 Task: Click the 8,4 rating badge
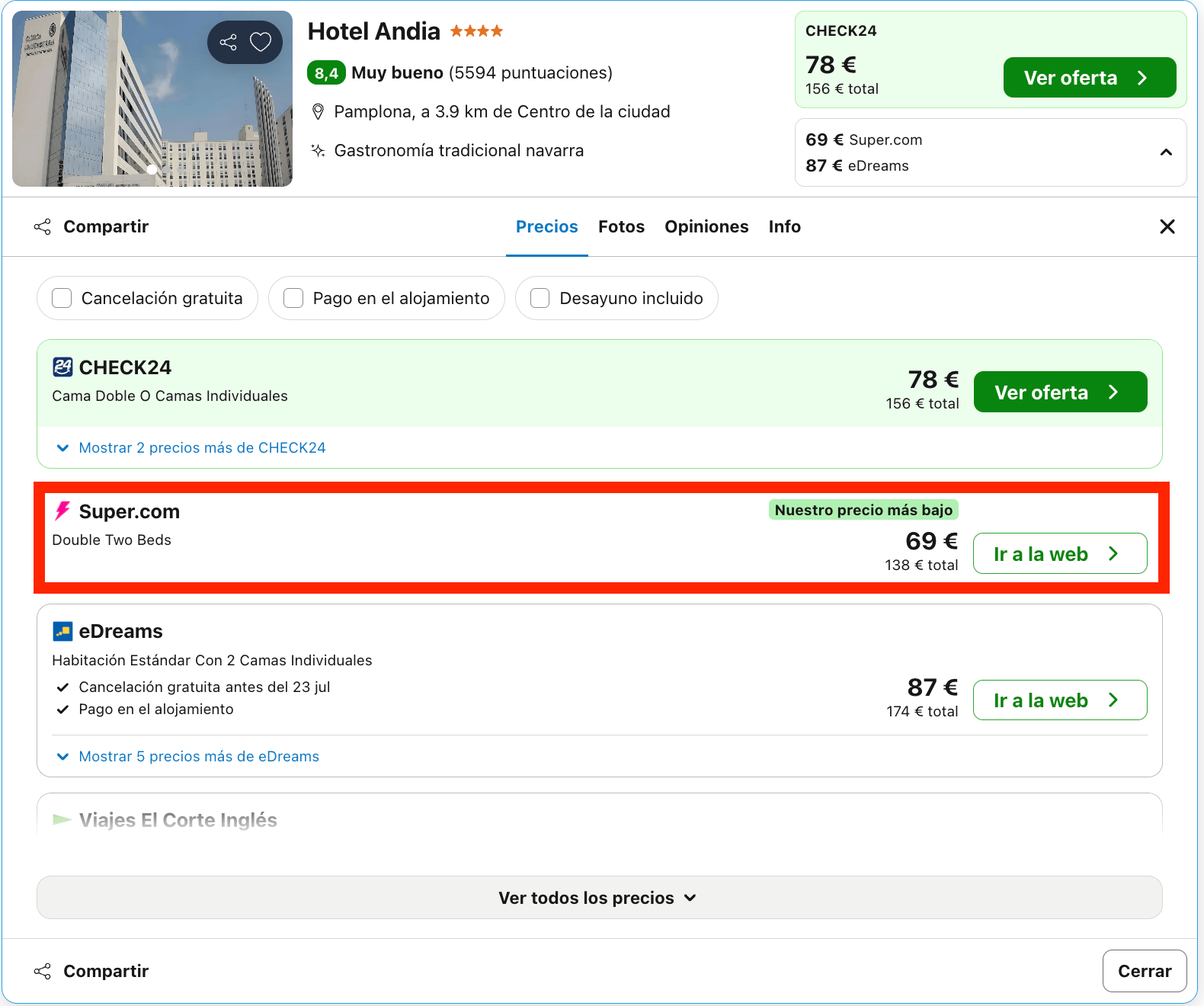[x=326, y=73]
